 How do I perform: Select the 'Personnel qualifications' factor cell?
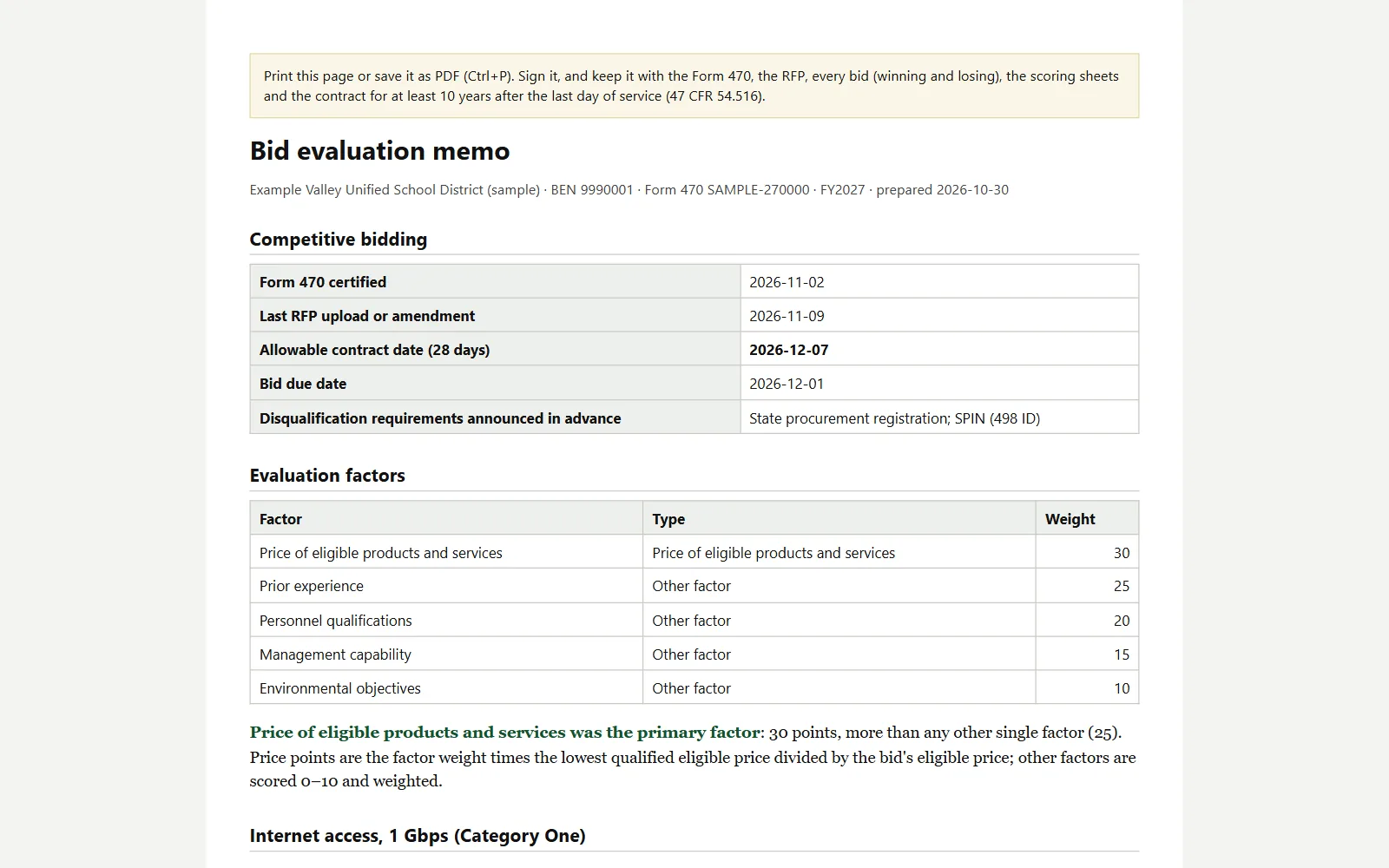click(x=446, y=620)
